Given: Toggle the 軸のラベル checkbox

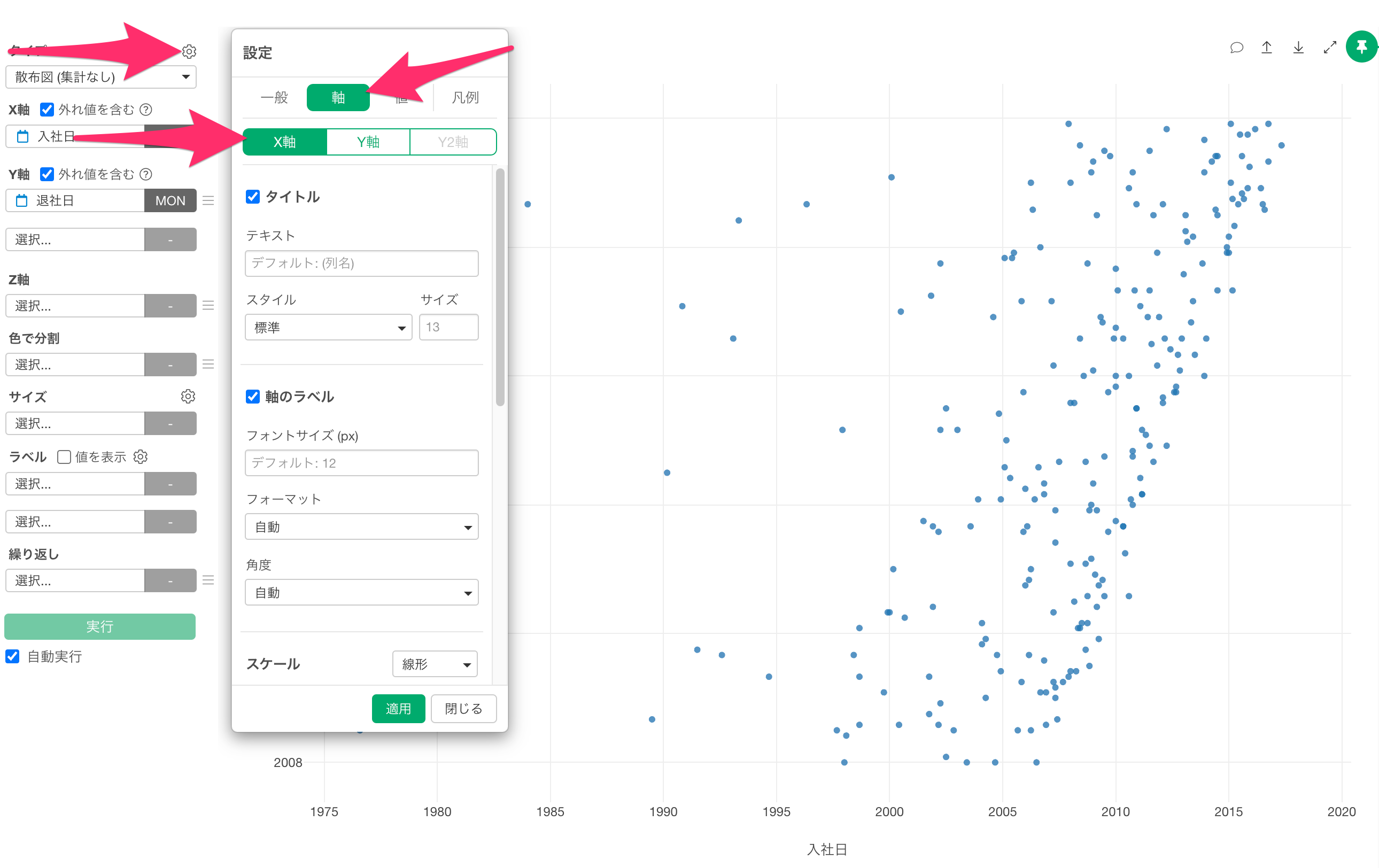Looking at the screenshot, I should click(x=252, y=396).
